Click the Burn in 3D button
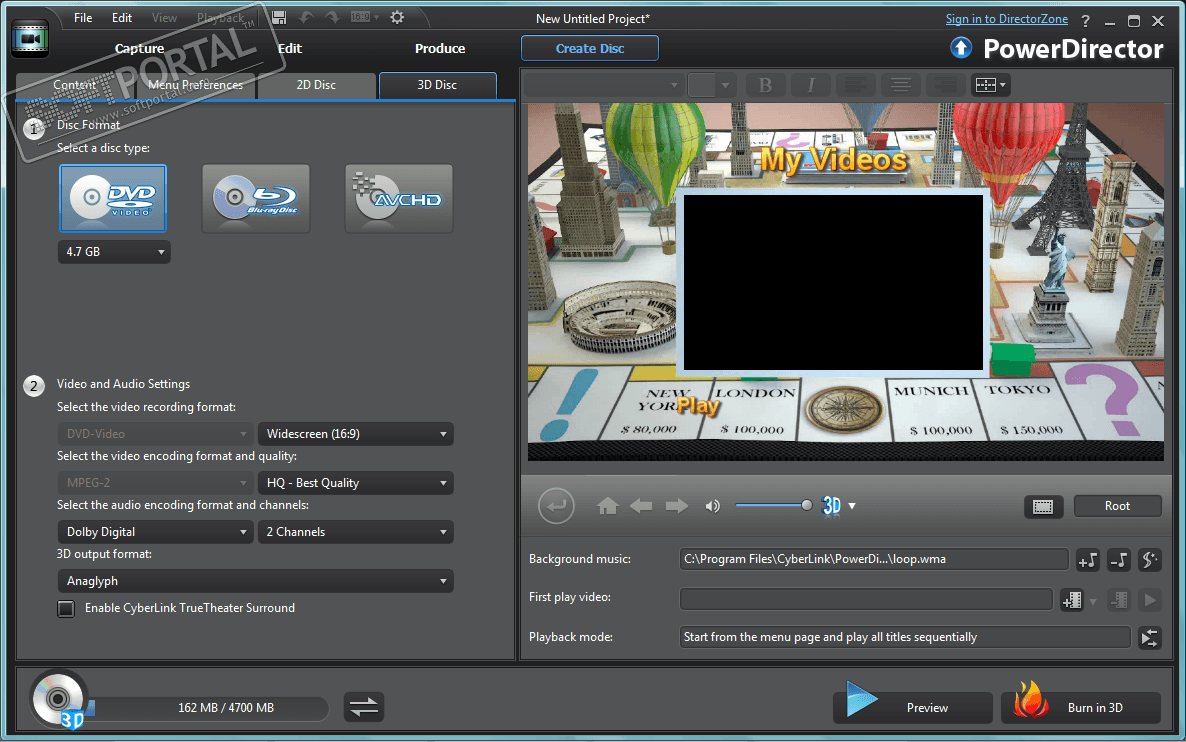The image size is (1186, 742). pyautogui.click(x=1081, y=707)
